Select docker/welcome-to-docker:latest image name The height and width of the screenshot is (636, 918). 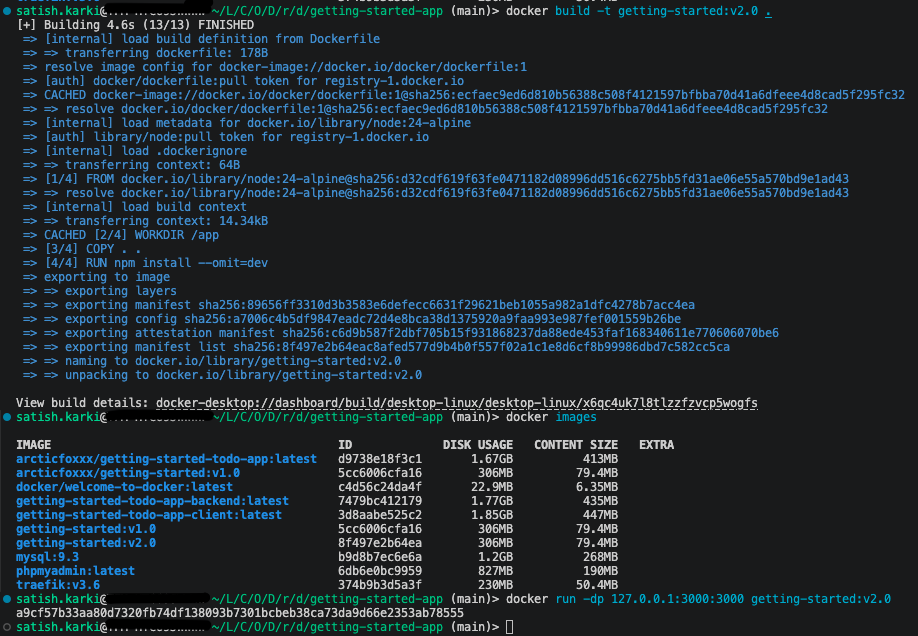point(124,487)
